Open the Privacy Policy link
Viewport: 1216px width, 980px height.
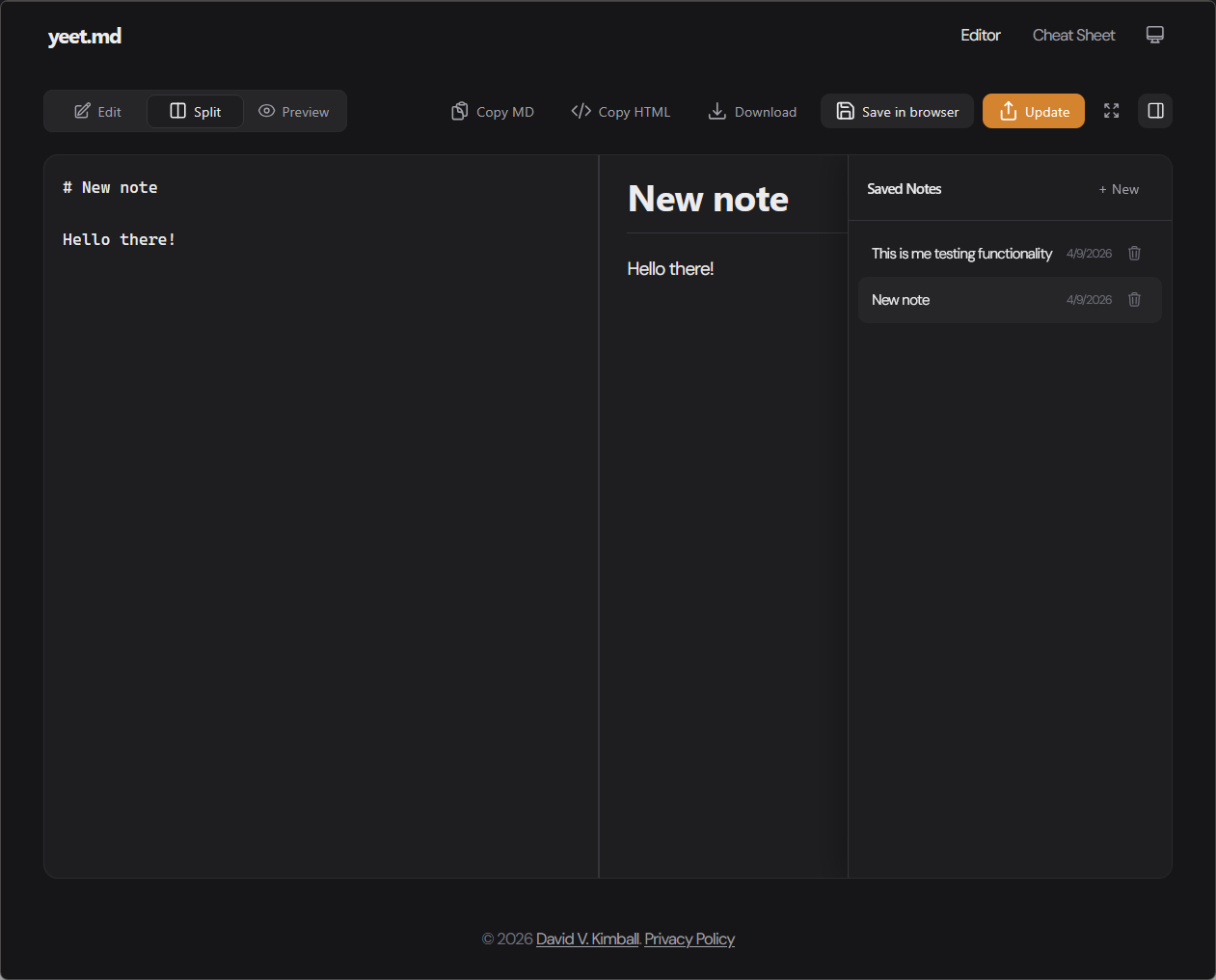pyautogui.click(x=689, y=939)
